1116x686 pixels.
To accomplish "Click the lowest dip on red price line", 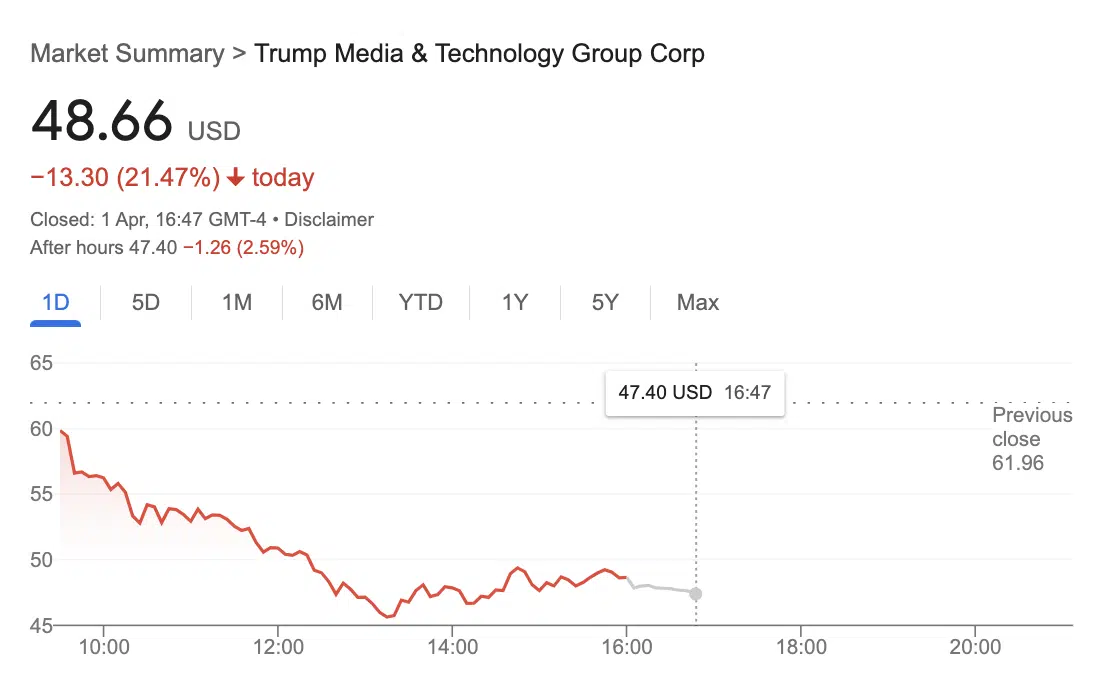I will (x=388, y=616).
